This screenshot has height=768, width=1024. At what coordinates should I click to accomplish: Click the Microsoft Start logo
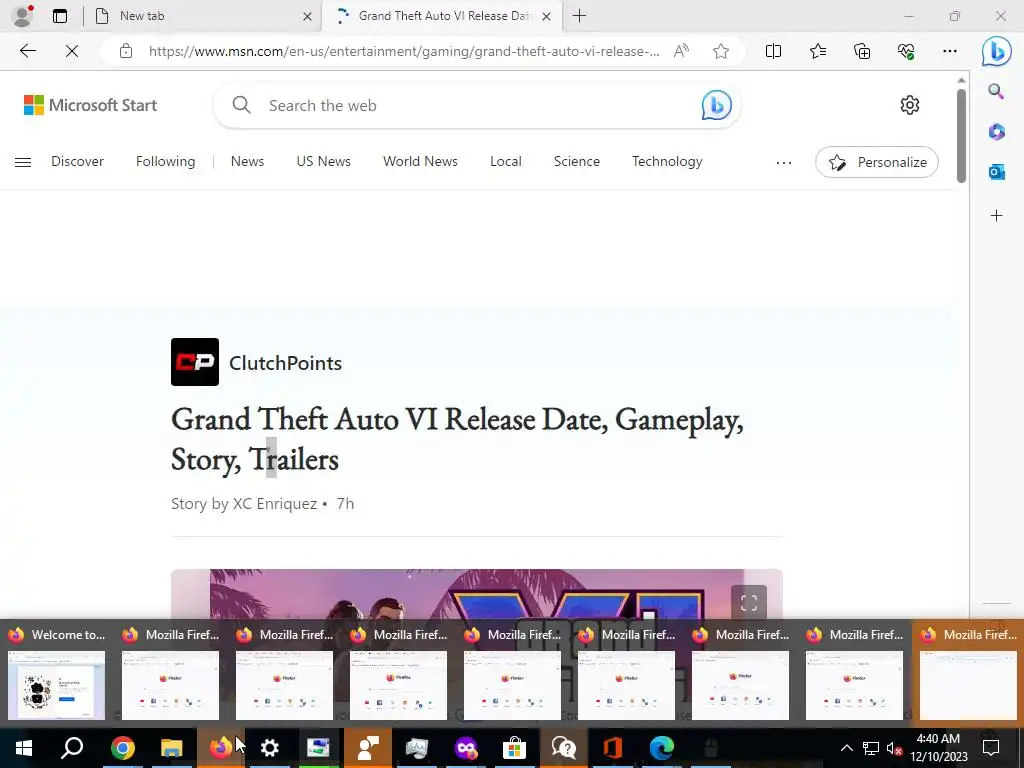point(90,105)
